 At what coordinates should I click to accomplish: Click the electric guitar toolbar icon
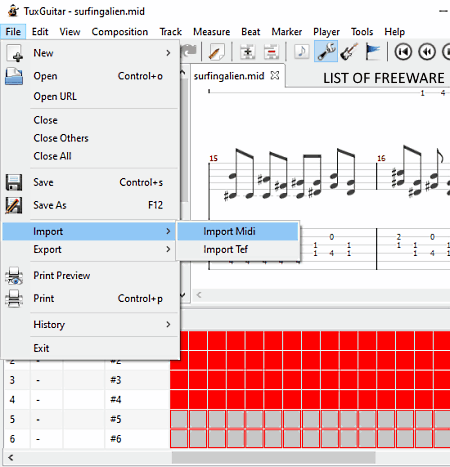coord(349,52)
